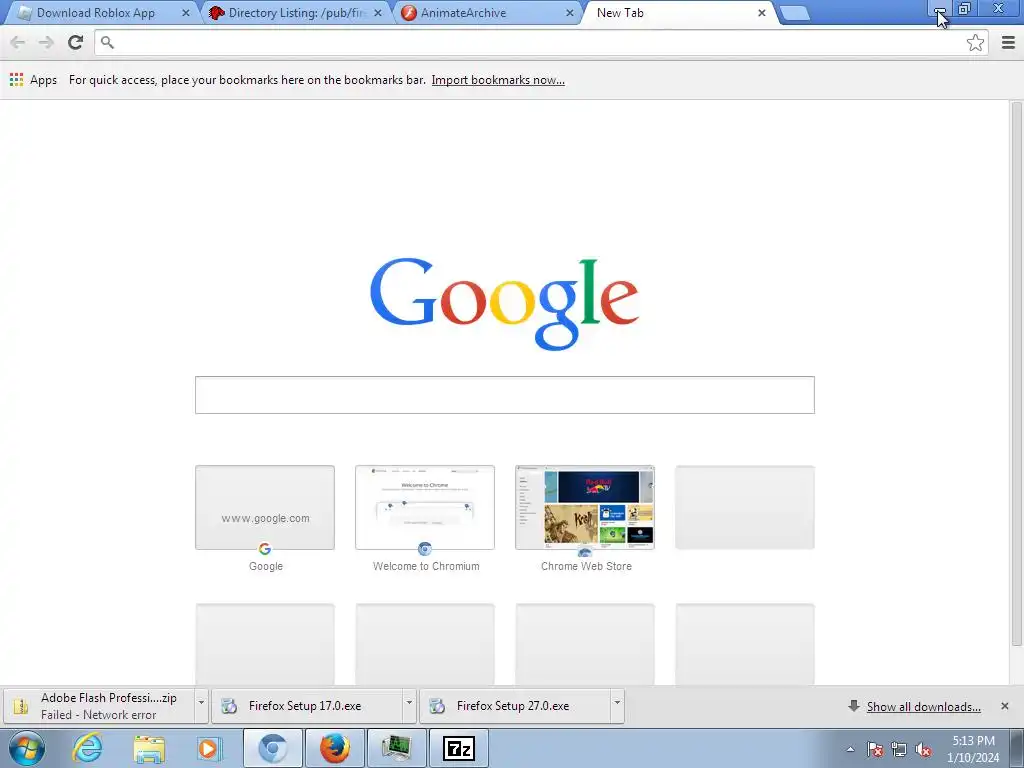
Task: Close the AnimateArchive tab
Action: [569, 13]
